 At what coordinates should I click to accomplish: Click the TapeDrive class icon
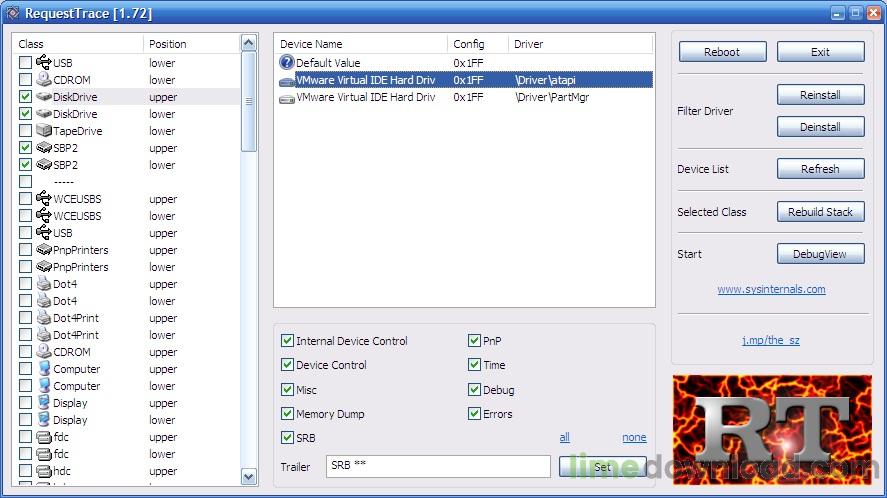(44, 131)
